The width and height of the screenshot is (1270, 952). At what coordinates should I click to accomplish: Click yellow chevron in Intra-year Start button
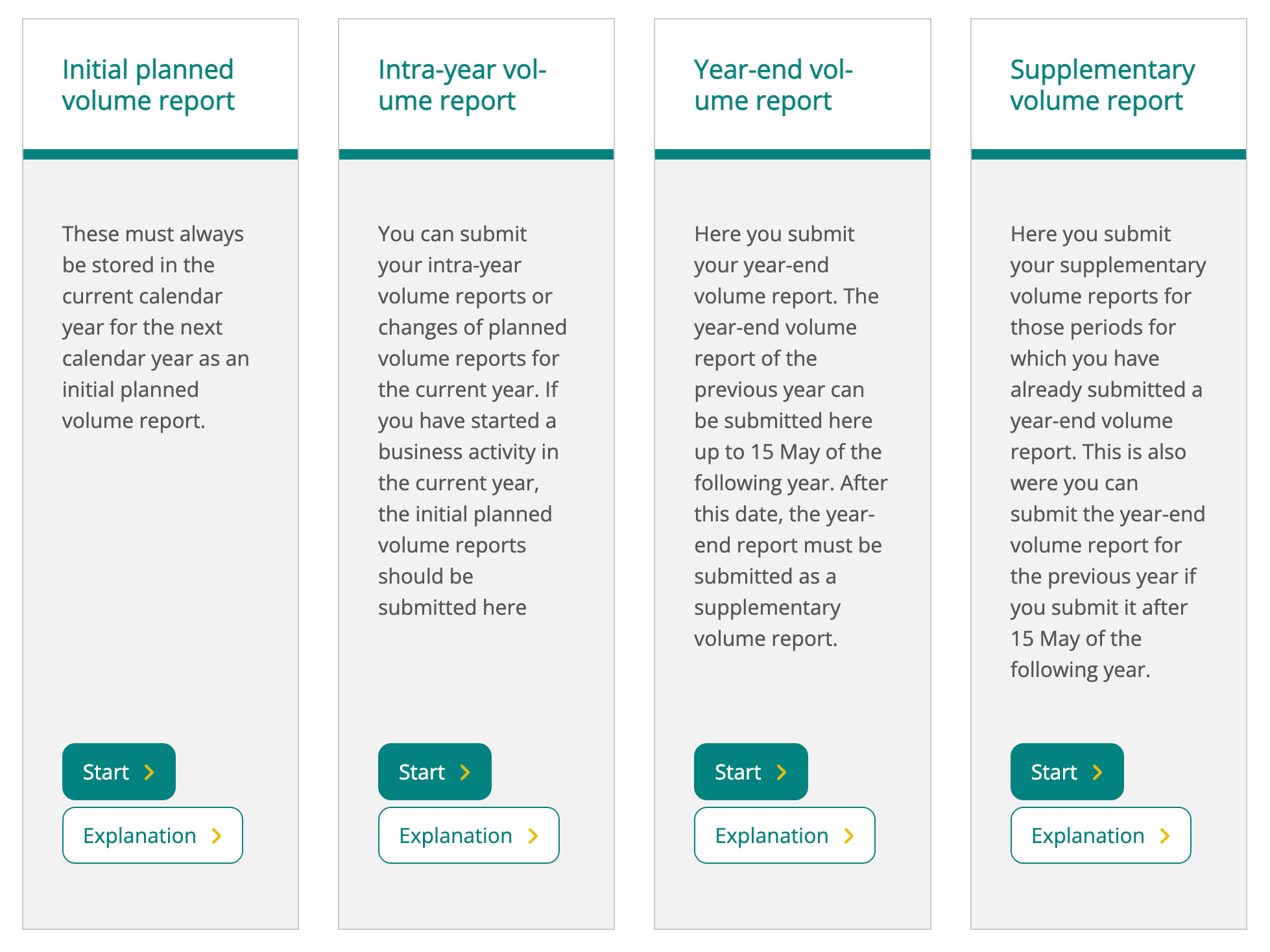pos(465,772)
